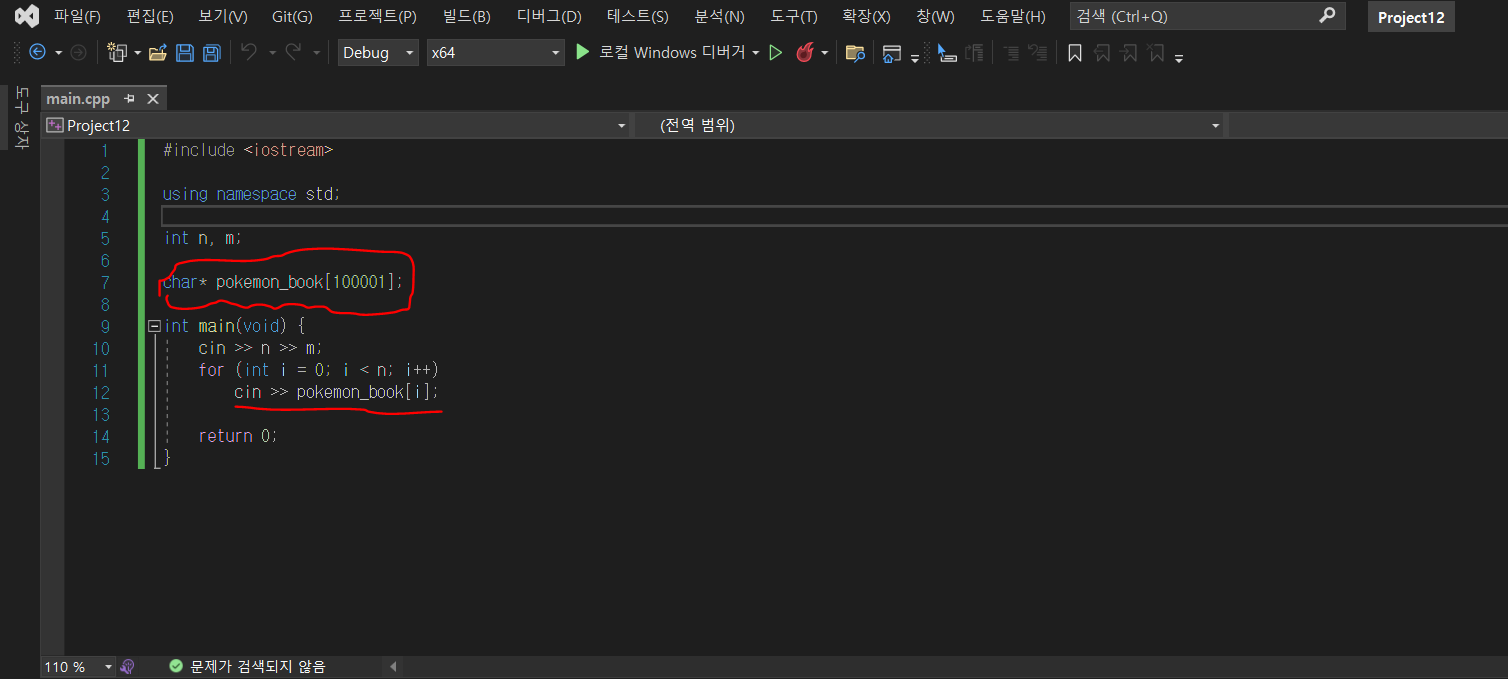Click the Visual Studio logo icon
This screenshot has height=679, width=1508.
27,16
